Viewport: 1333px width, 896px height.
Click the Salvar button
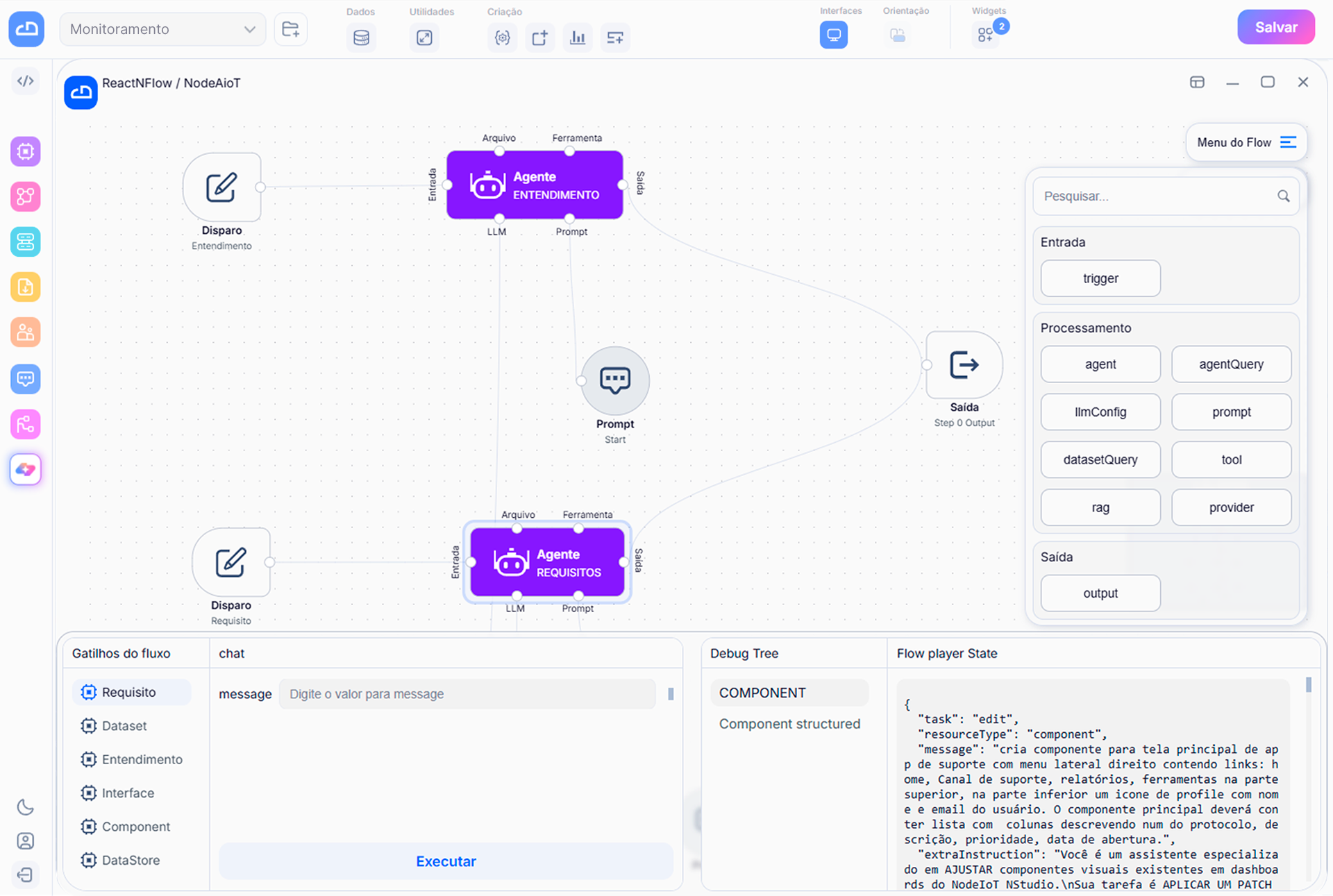pyautogui.click(x=1275, y=28)
